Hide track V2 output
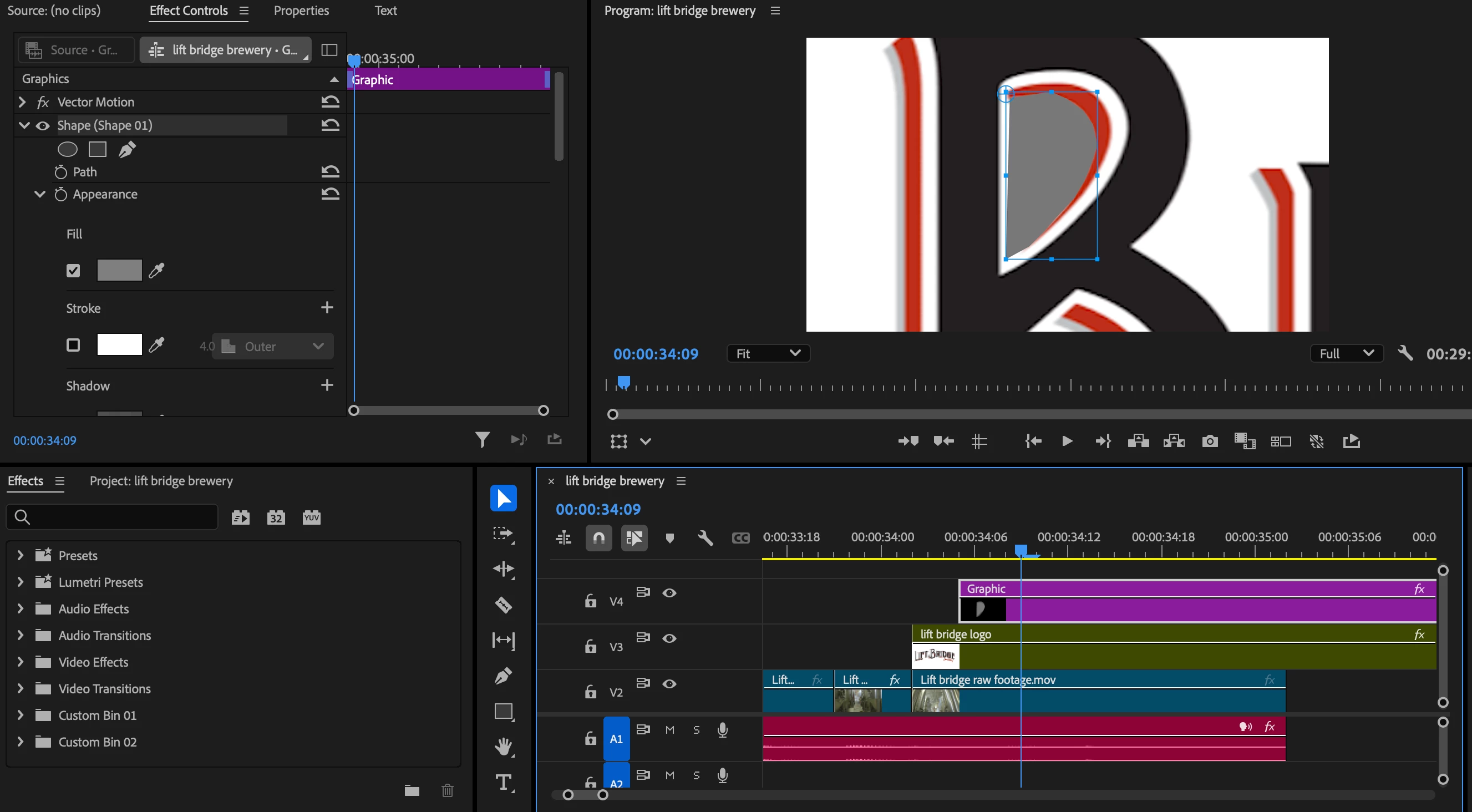 (669, 684)
